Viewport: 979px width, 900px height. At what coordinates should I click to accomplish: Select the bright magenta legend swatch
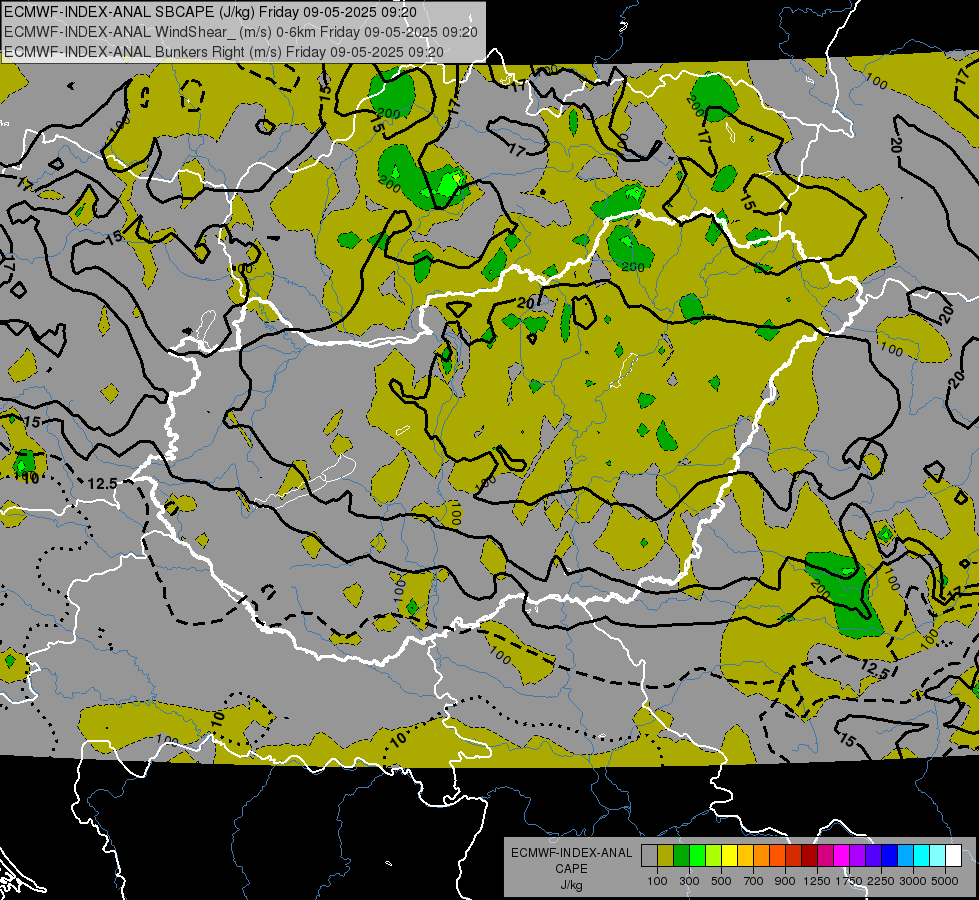(842, 856)
